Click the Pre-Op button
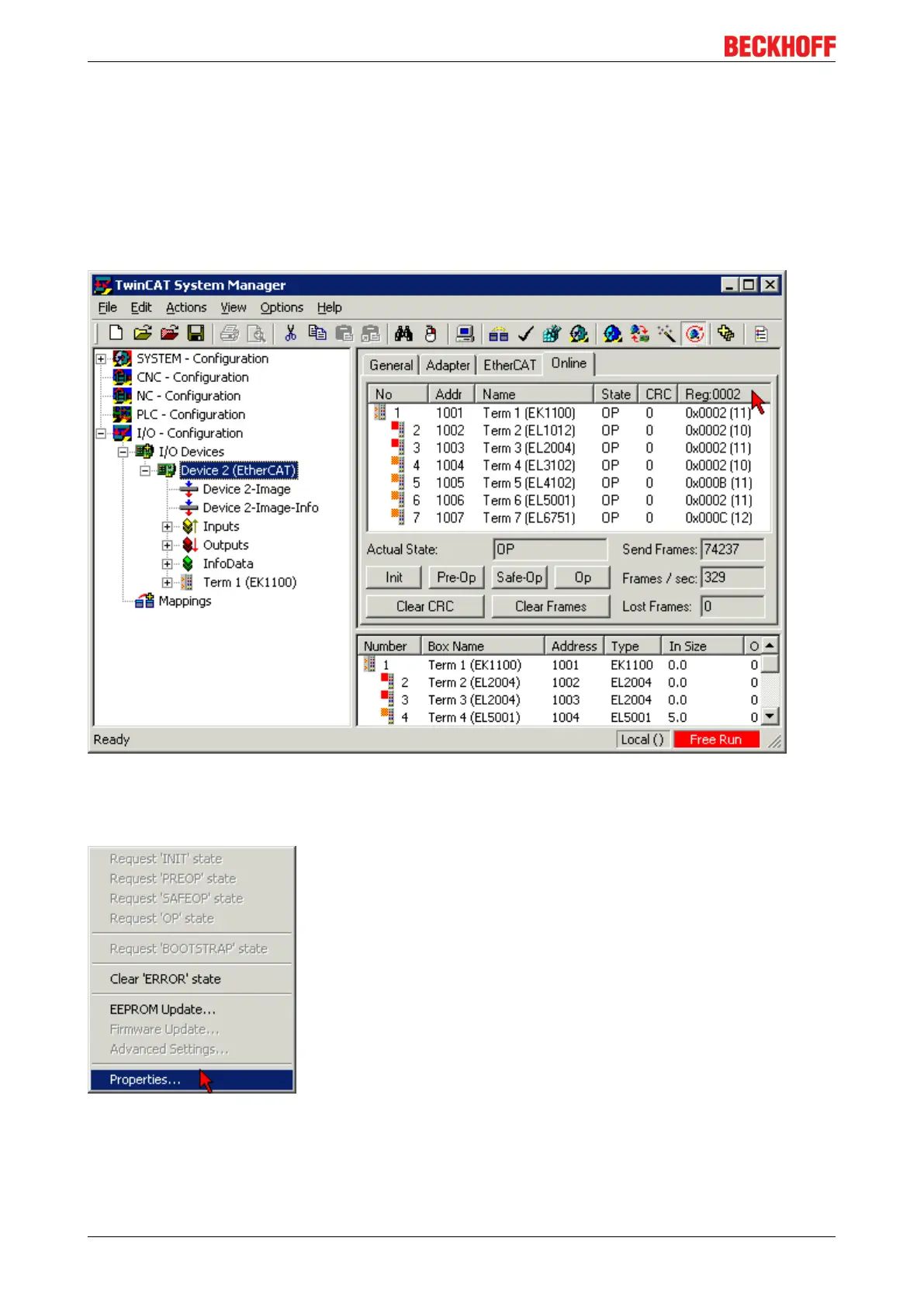Viewport: 924px width, 1307px height. click(456, 577)
